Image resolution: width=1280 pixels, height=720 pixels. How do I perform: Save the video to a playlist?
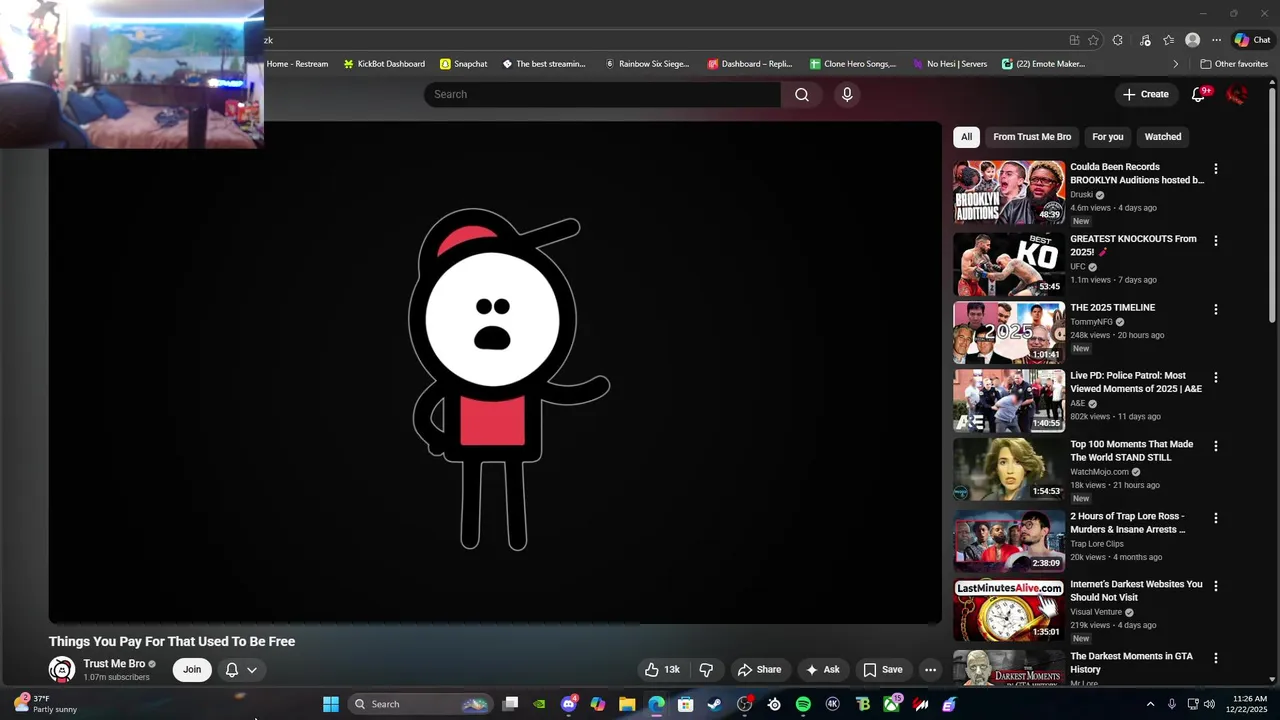[x=883, y=670]
